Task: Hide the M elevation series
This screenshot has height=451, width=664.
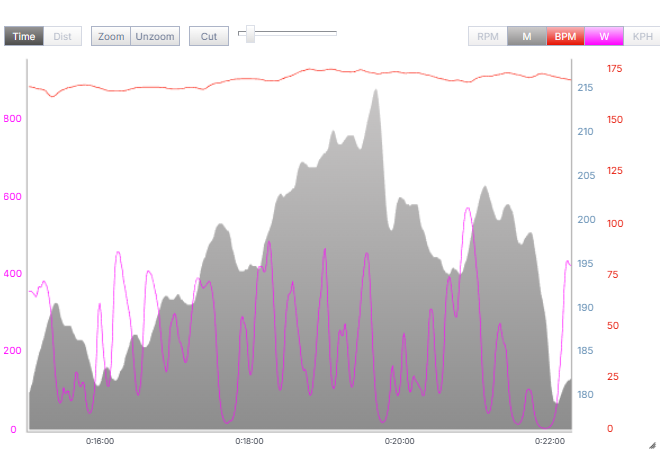Action: pyautogui.click(x=527, y=37)
